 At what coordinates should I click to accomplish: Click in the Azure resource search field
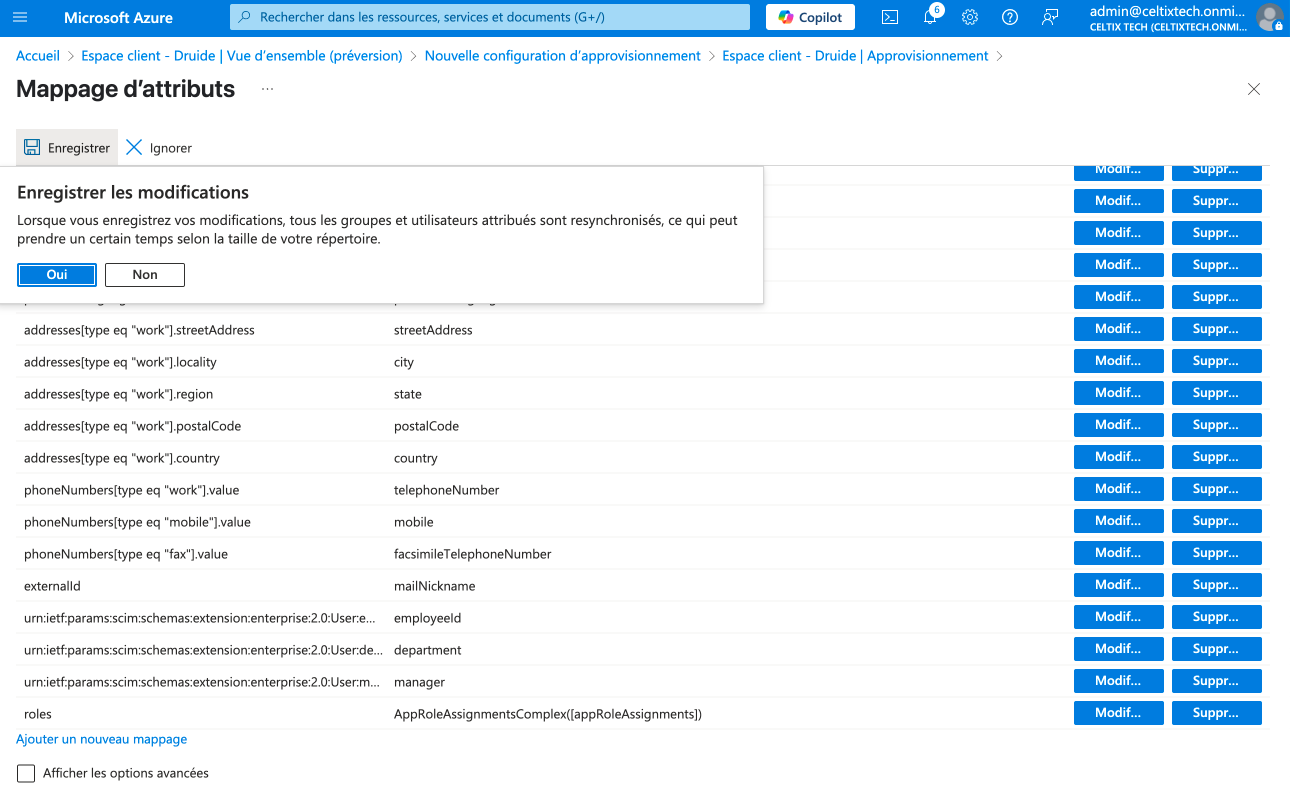pyautogui.click(x=490, y=17)
